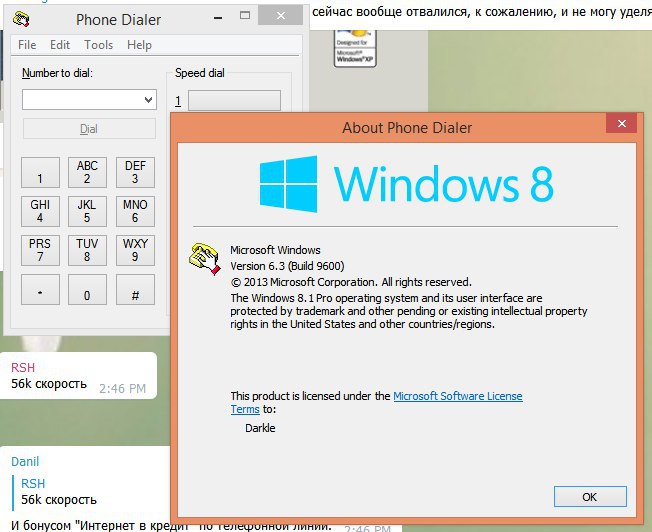Click the Terms link text
Image resolution: width=652 pixels, height=532 pixels.
(245, 409)
